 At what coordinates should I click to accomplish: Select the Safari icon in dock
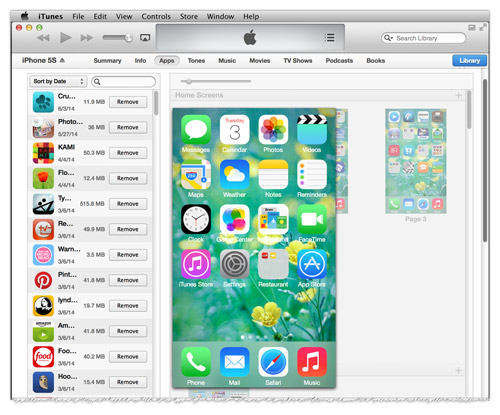273,362
